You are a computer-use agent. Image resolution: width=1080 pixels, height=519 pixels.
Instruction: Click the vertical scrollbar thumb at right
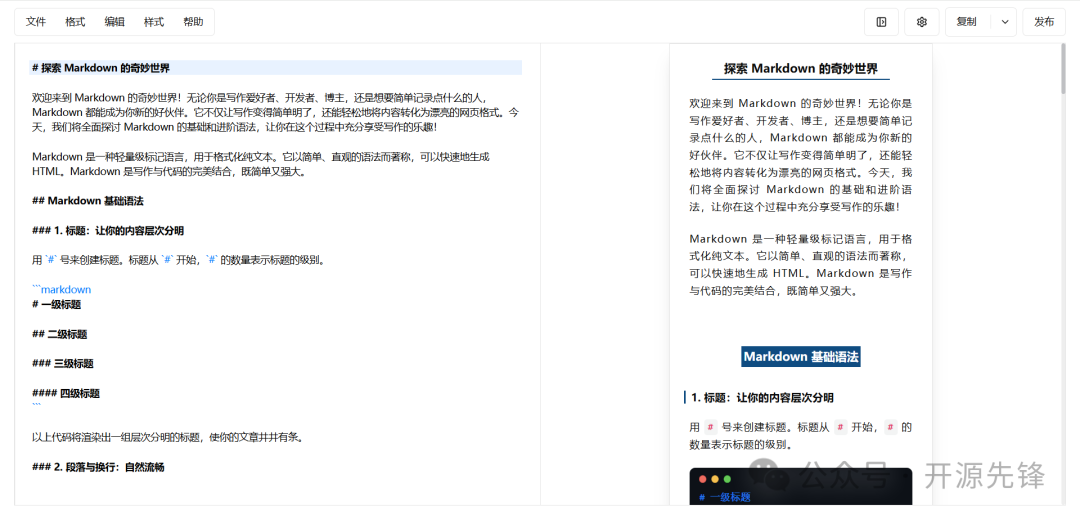point(1065,69)
